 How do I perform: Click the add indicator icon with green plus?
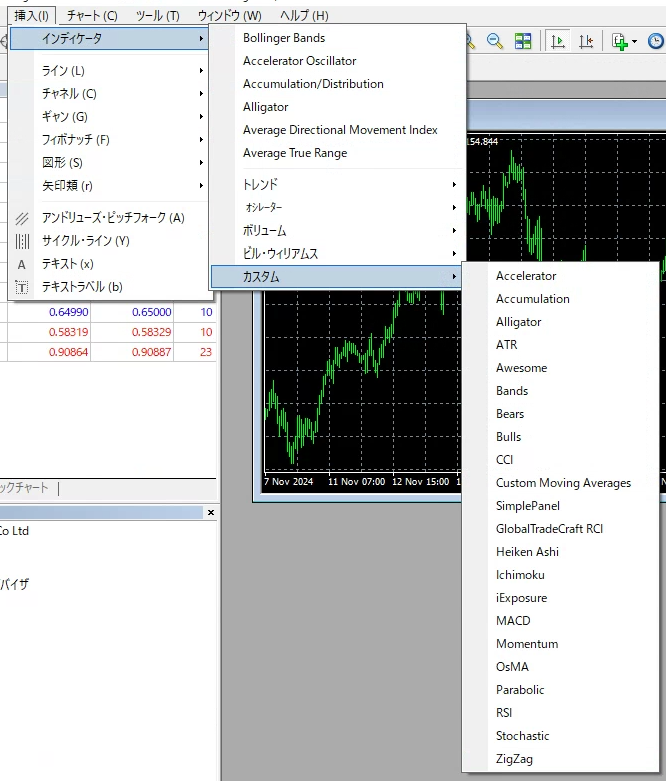(619, 41)
